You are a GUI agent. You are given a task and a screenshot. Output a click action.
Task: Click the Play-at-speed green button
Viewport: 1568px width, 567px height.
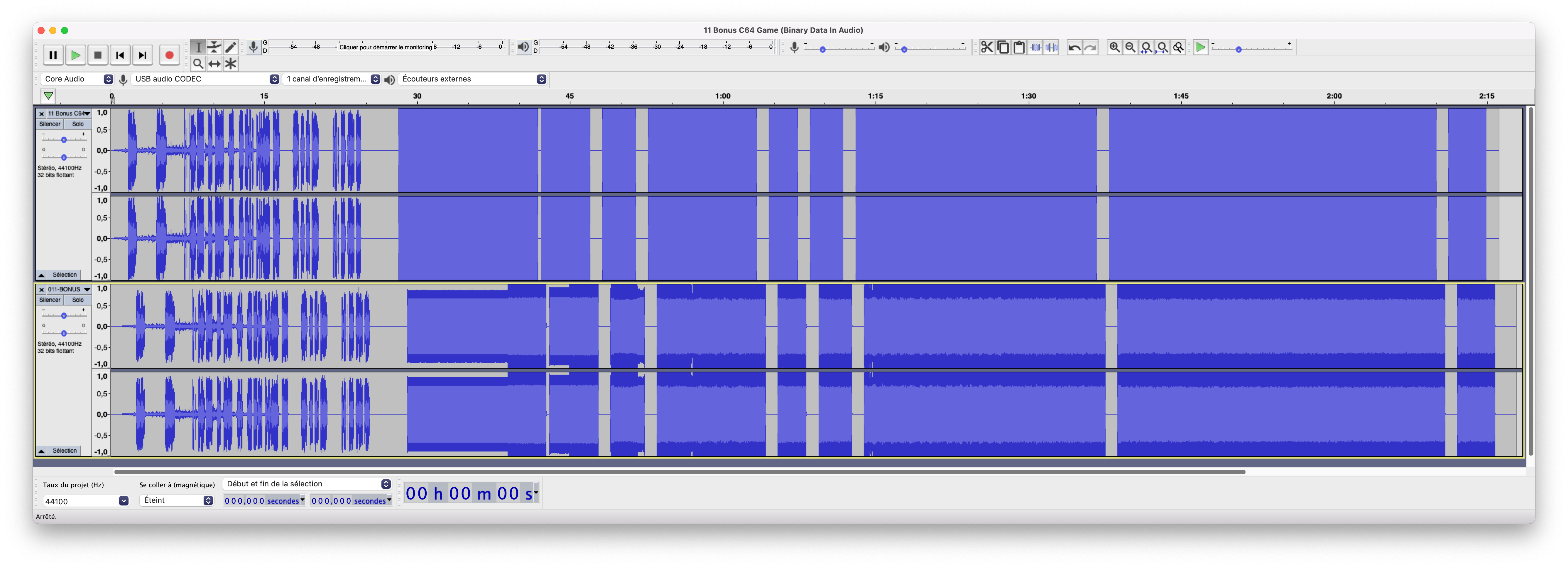1200,47
